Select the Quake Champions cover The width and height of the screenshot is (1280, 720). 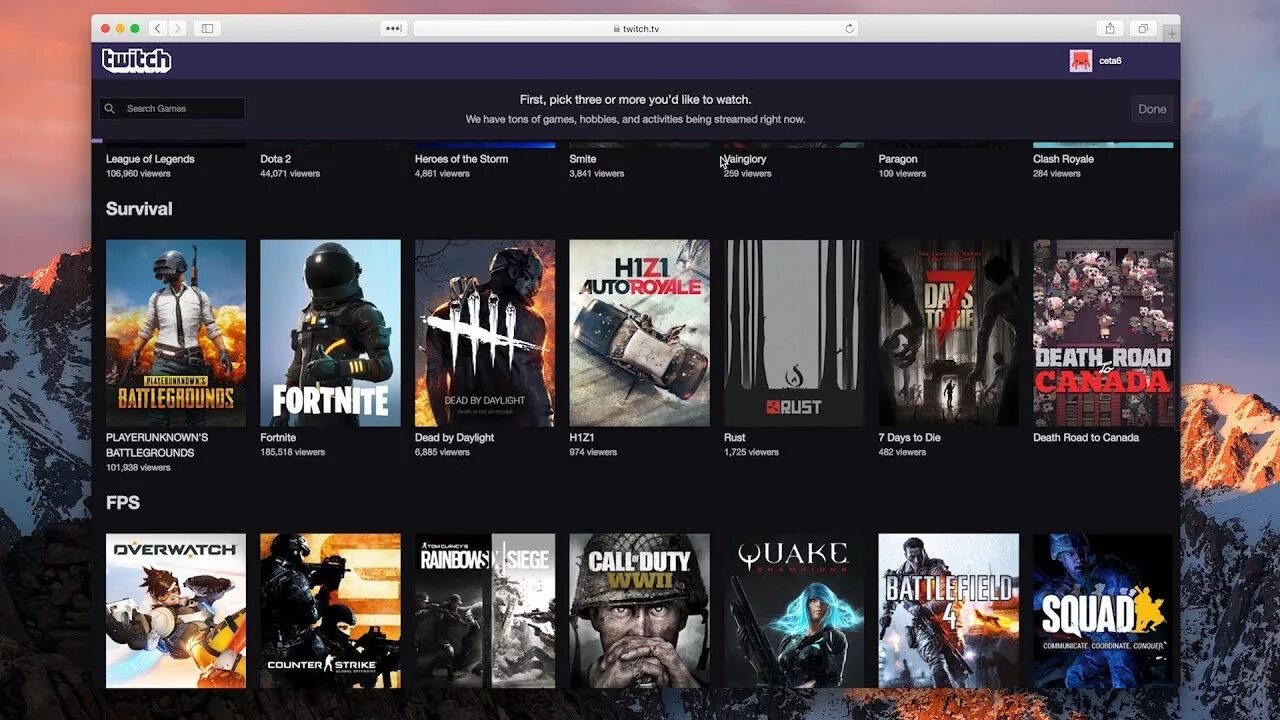pyautogui.click(x=794, y=610)
